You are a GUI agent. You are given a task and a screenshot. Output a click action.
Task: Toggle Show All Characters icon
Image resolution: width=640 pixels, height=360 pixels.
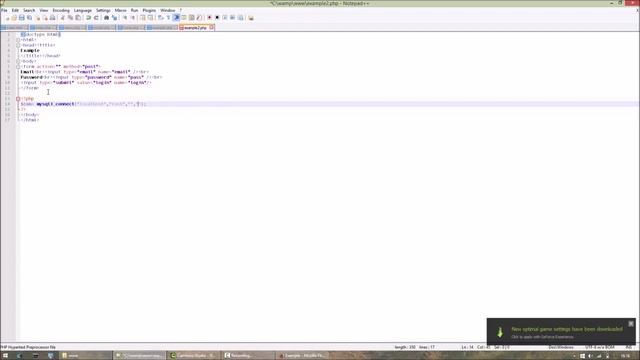tap(168, 18)
